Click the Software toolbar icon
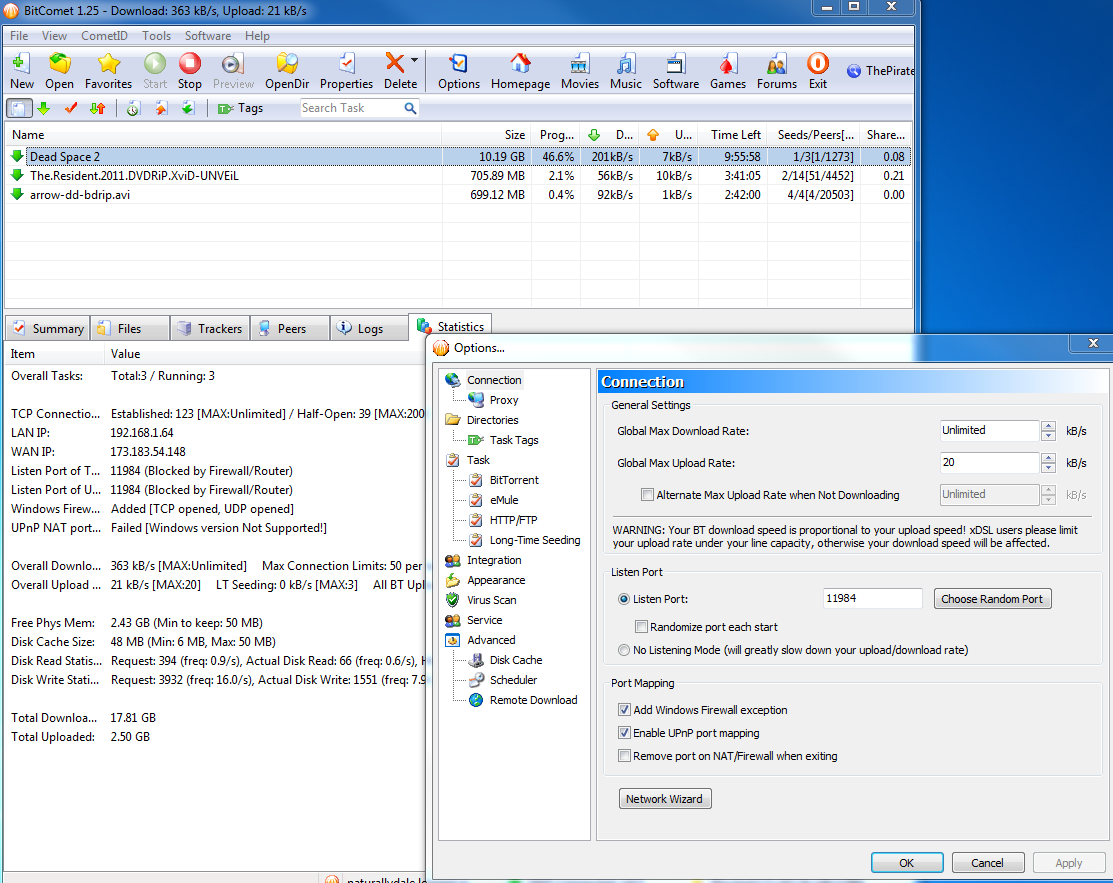The width and height of the screenshot is (1113, 883). [x=676, y=71]
